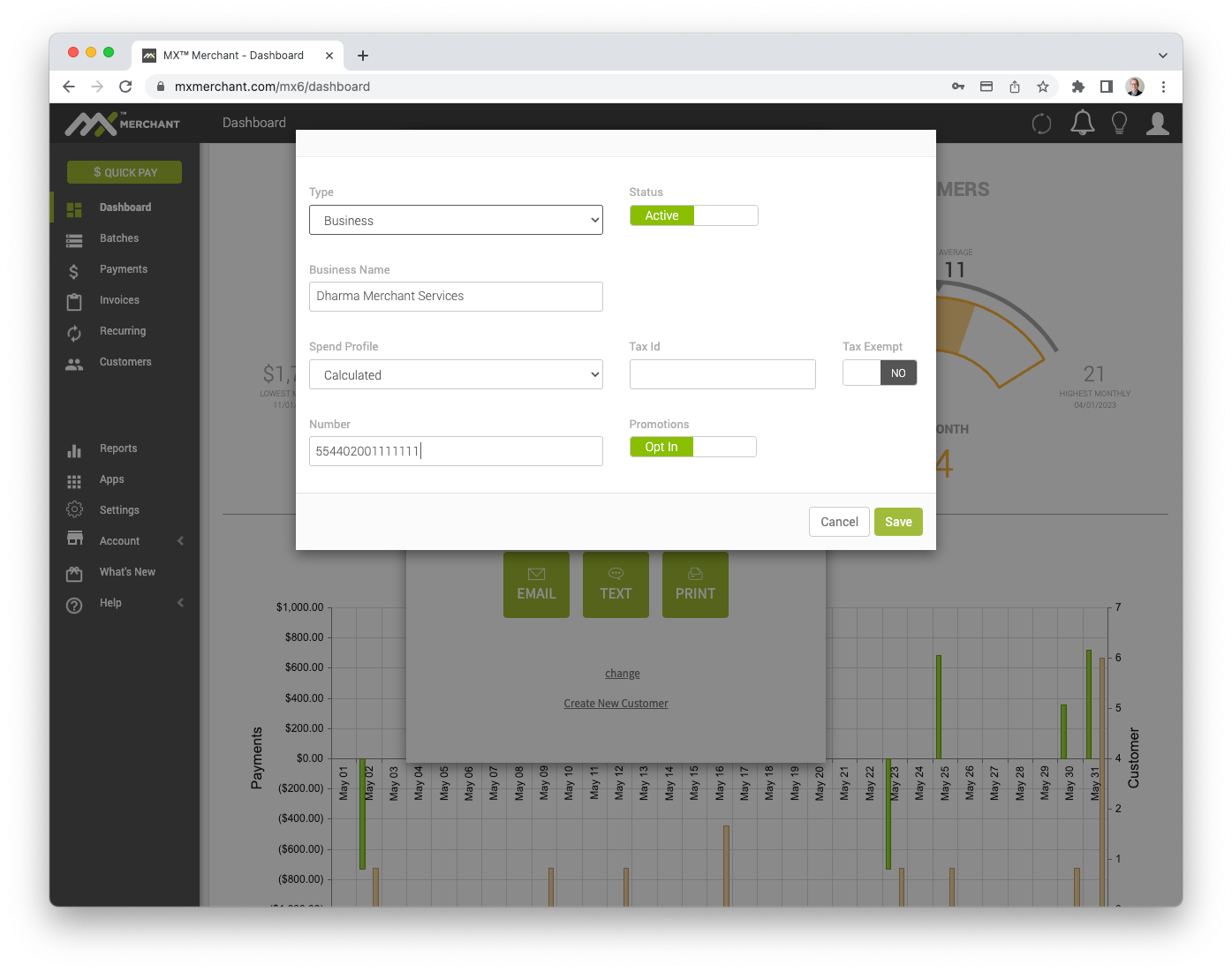Image resolution: width=1232 pixels, height=972 pixels.
Task: Click inside the Tax Id field
Action: pyautogui.click(x=722, y=374)
